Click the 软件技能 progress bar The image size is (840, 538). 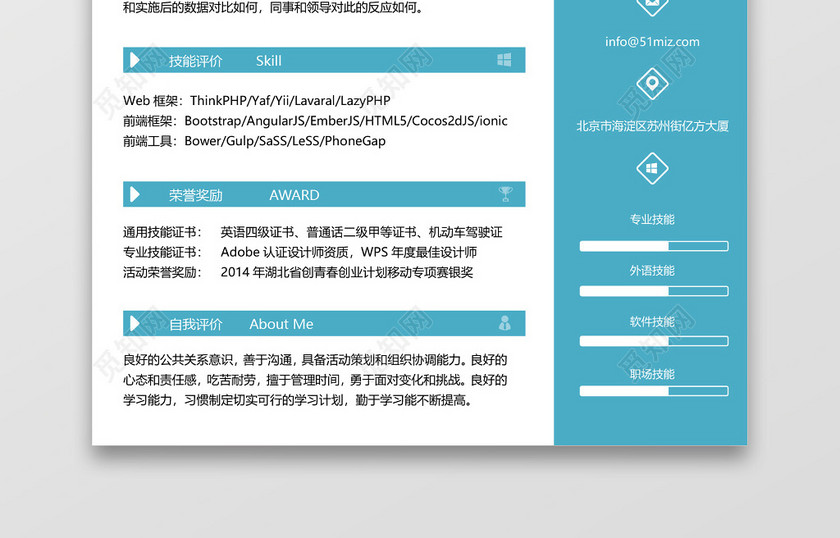click(x=654, y=341)
